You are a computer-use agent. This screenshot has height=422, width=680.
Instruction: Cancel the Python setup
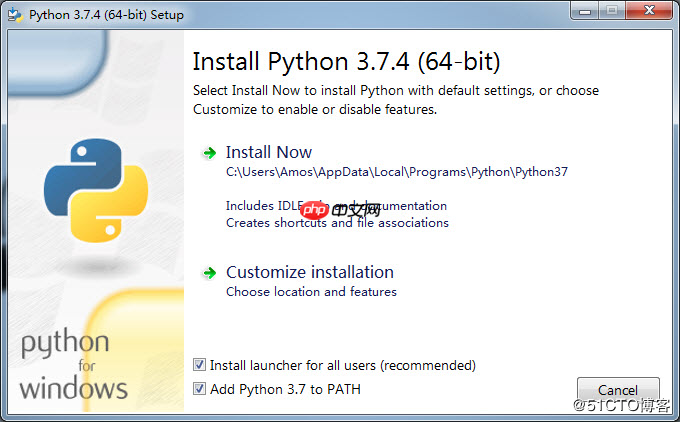coord(618,390)
